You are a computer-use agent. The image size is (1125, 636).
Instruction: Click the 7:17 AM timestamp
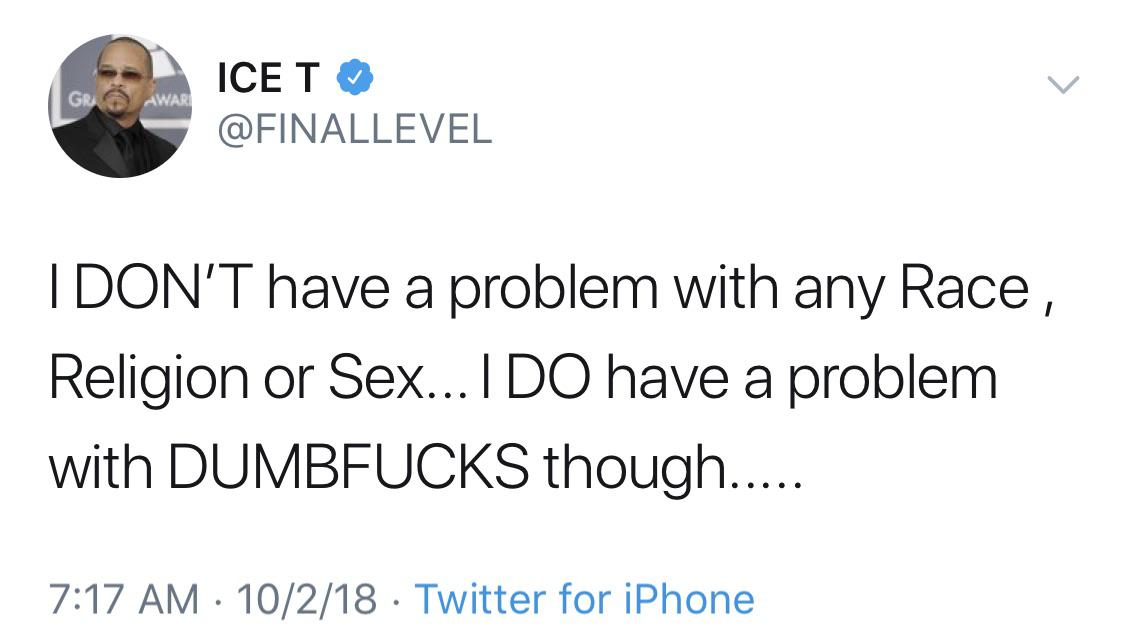point(123,599)
